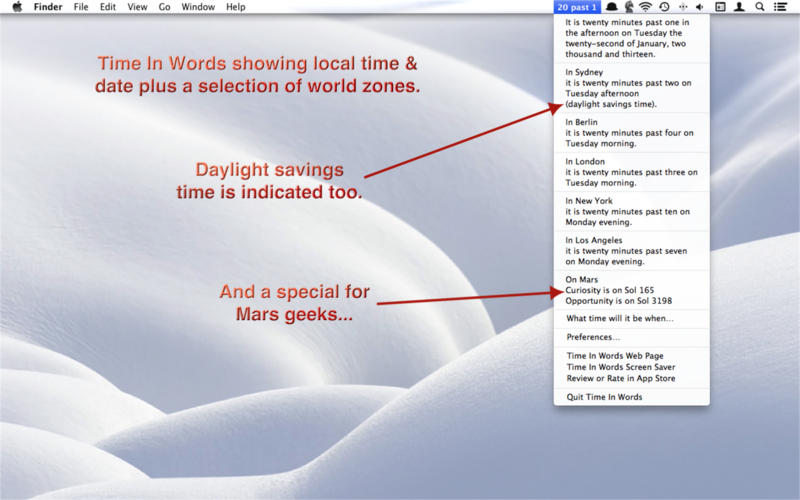Click the four-arrow menu bar icon
This screenshot has width=800, height=500.
click(683, 7)
